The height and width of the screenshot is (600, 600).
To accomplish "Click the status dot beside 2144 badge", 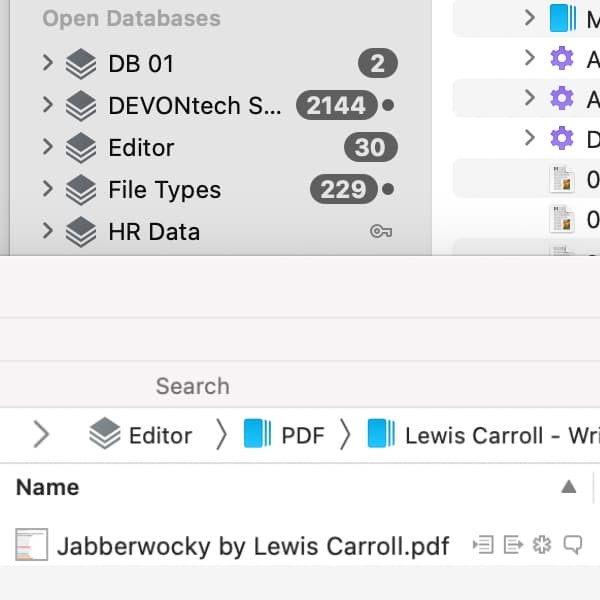I will point(388,105).
